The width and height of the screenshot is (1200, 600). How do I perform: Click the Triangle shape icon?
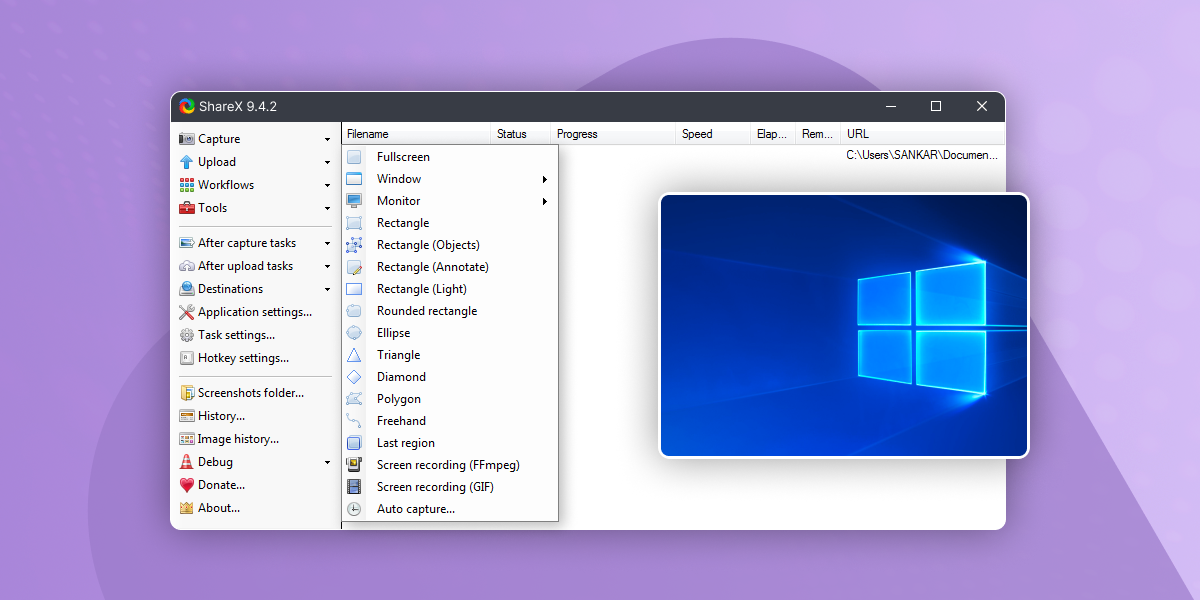click(354, 355)
